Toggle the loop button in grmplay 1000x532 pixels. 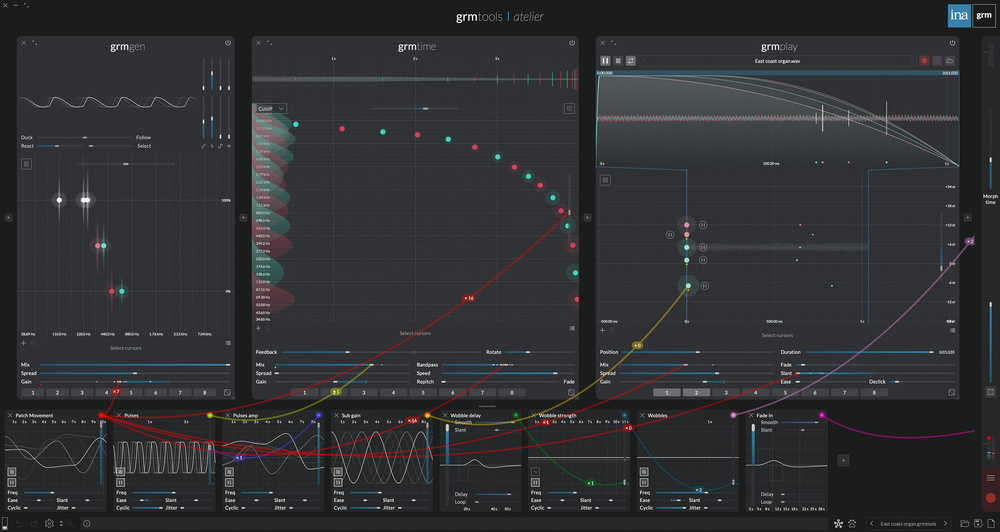631,61
